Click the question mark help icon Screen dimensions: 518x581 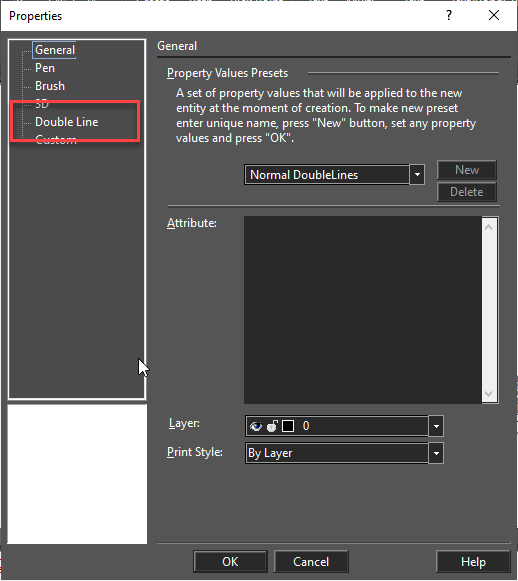[x=449, y=16]
